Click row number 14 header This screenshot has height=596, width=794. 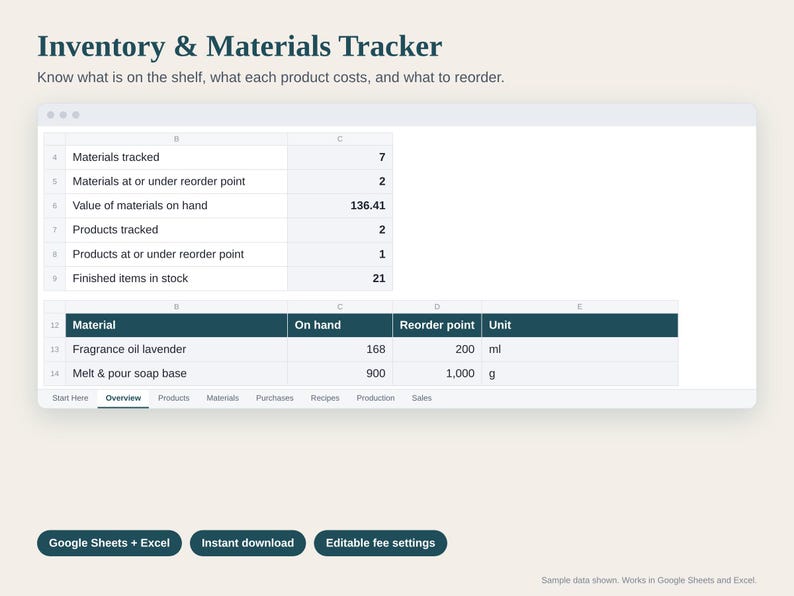(55, 374)
